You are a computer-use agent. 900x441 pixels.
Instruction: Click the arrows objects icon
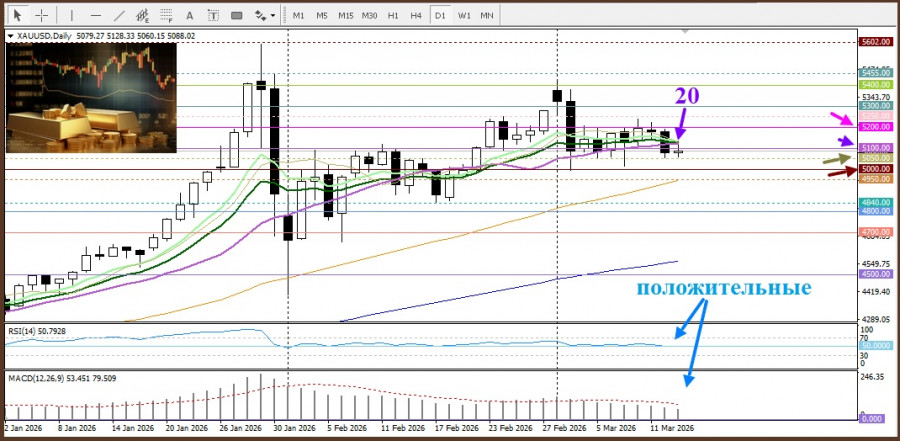point(261,15)
